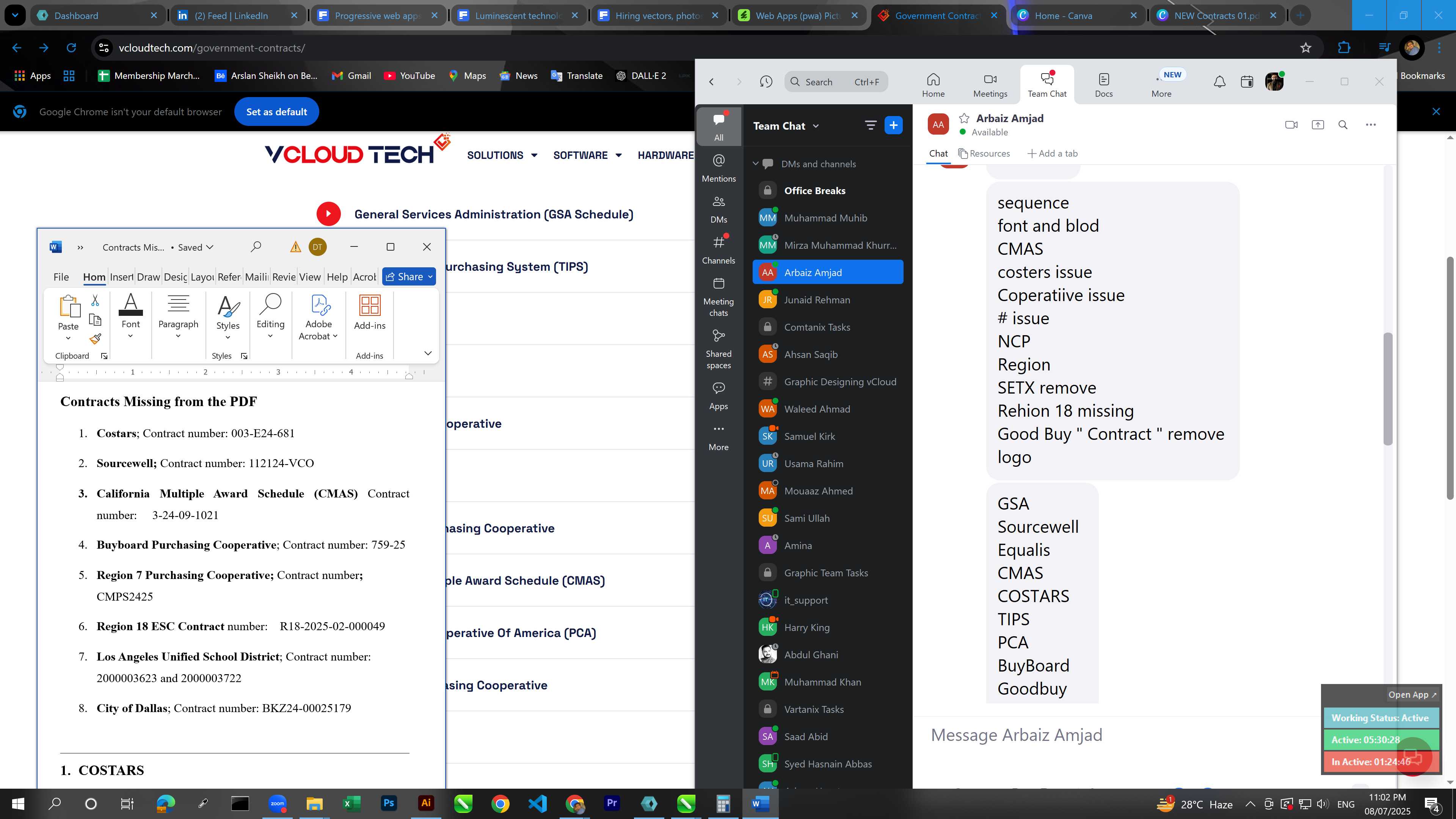Viewport: 1456px width, 819px height.
Task: Click the filter icon next to Team Chat
Action: [x=871, y=126]
